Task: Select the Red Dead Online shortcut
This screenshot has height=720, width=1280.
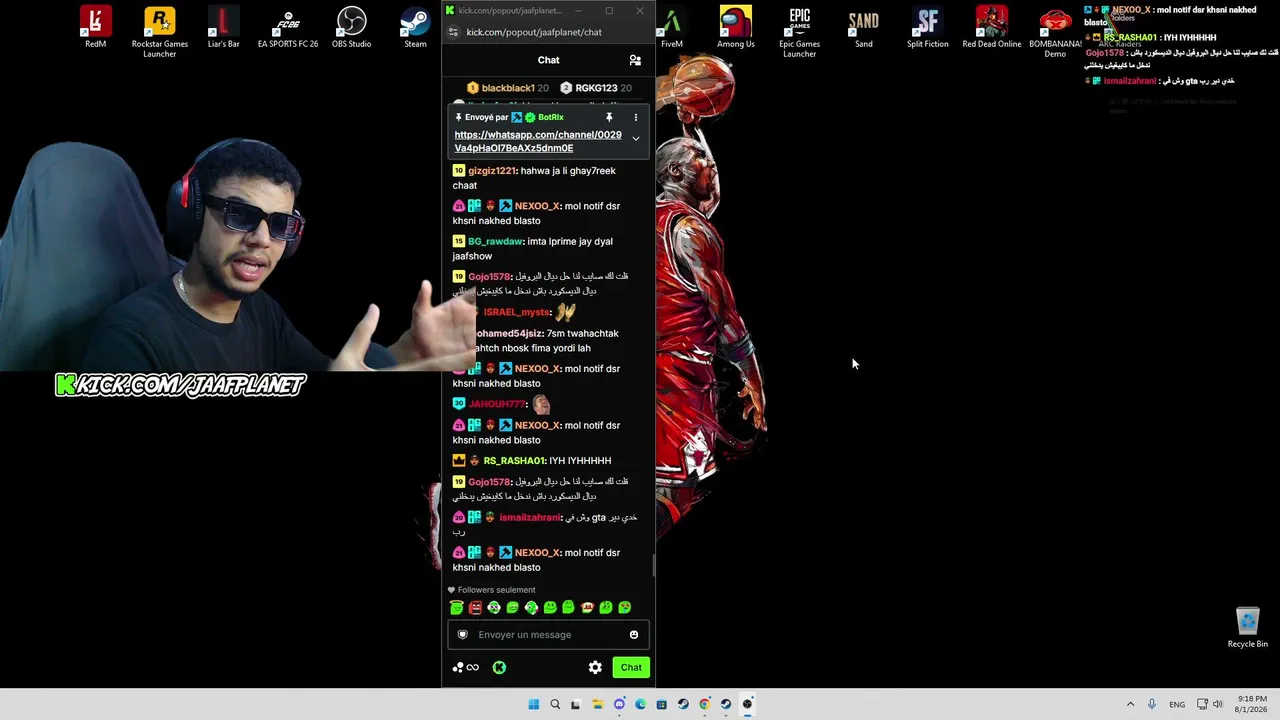Action: (992, 27)
